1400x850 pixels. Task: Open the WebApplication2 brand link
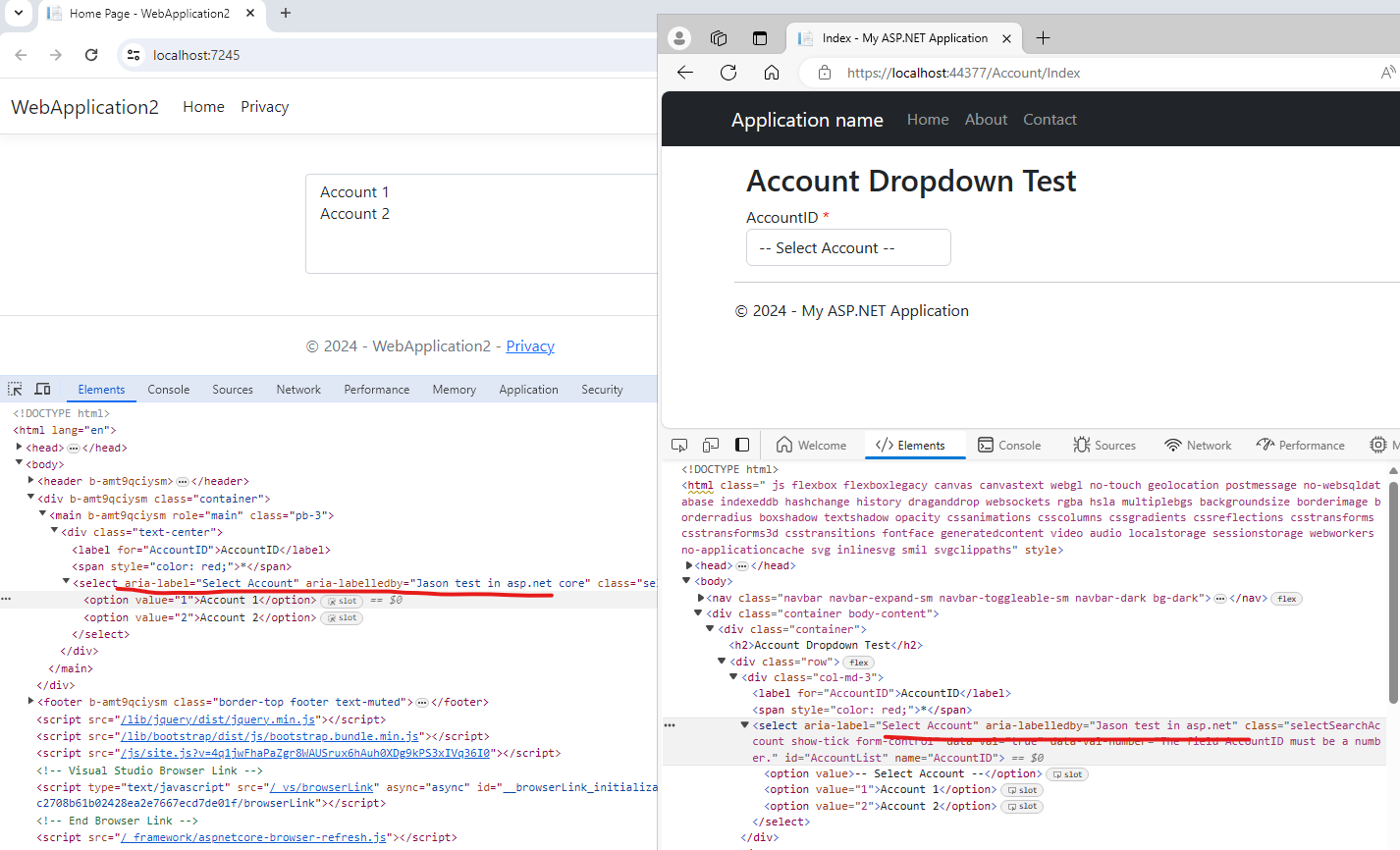coord(84,107)
